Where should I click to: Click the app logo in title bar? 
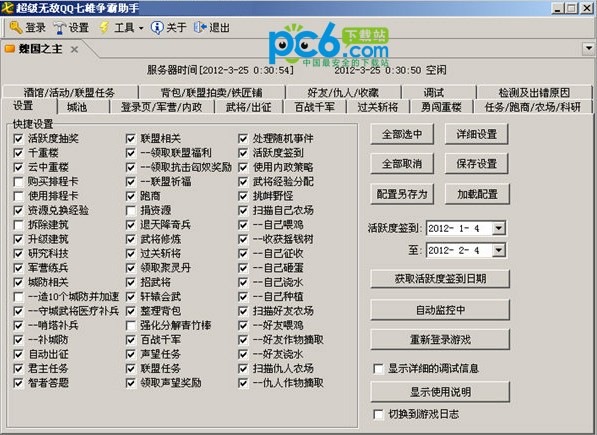(8, 8)
